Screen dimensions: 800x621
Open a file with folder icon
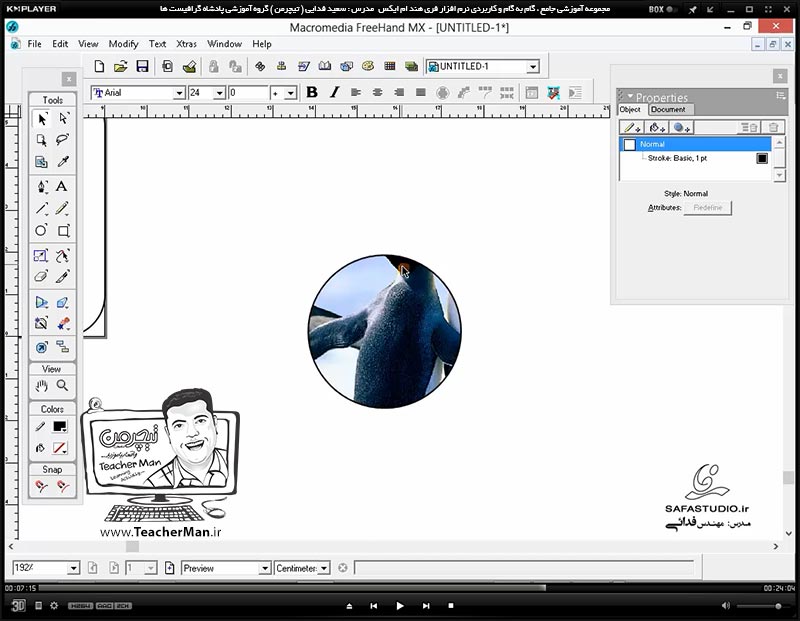[120, 66]
